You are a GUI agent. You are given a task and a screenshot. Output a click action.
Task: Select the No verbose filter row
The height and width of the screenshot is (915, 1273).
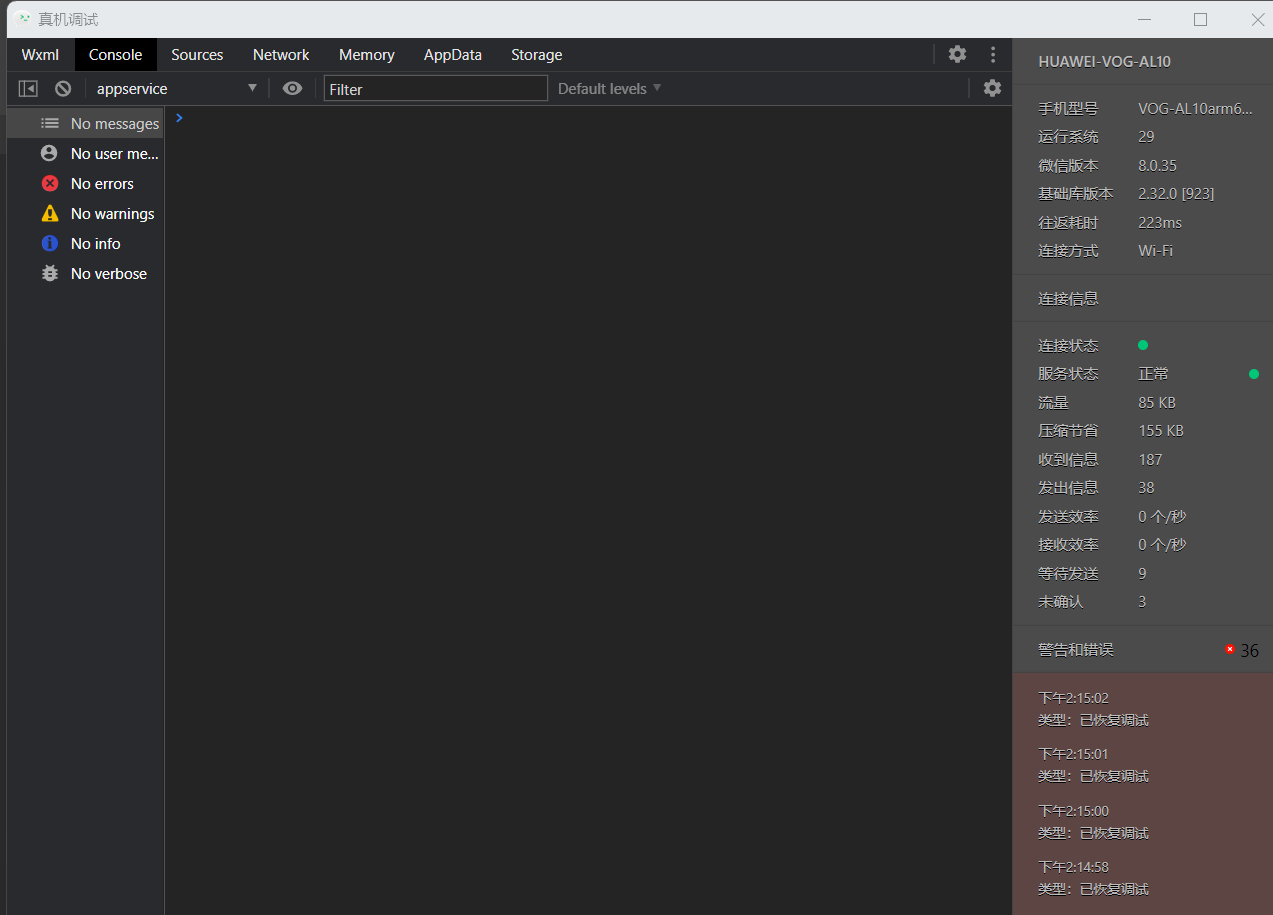(85, 274)
